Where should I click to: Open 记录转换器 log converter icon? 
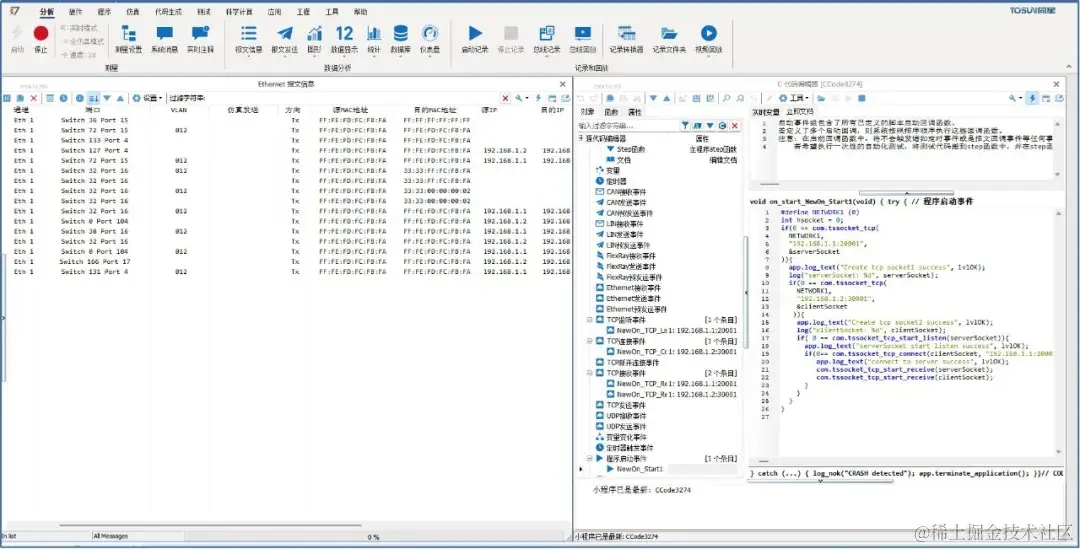626,39
